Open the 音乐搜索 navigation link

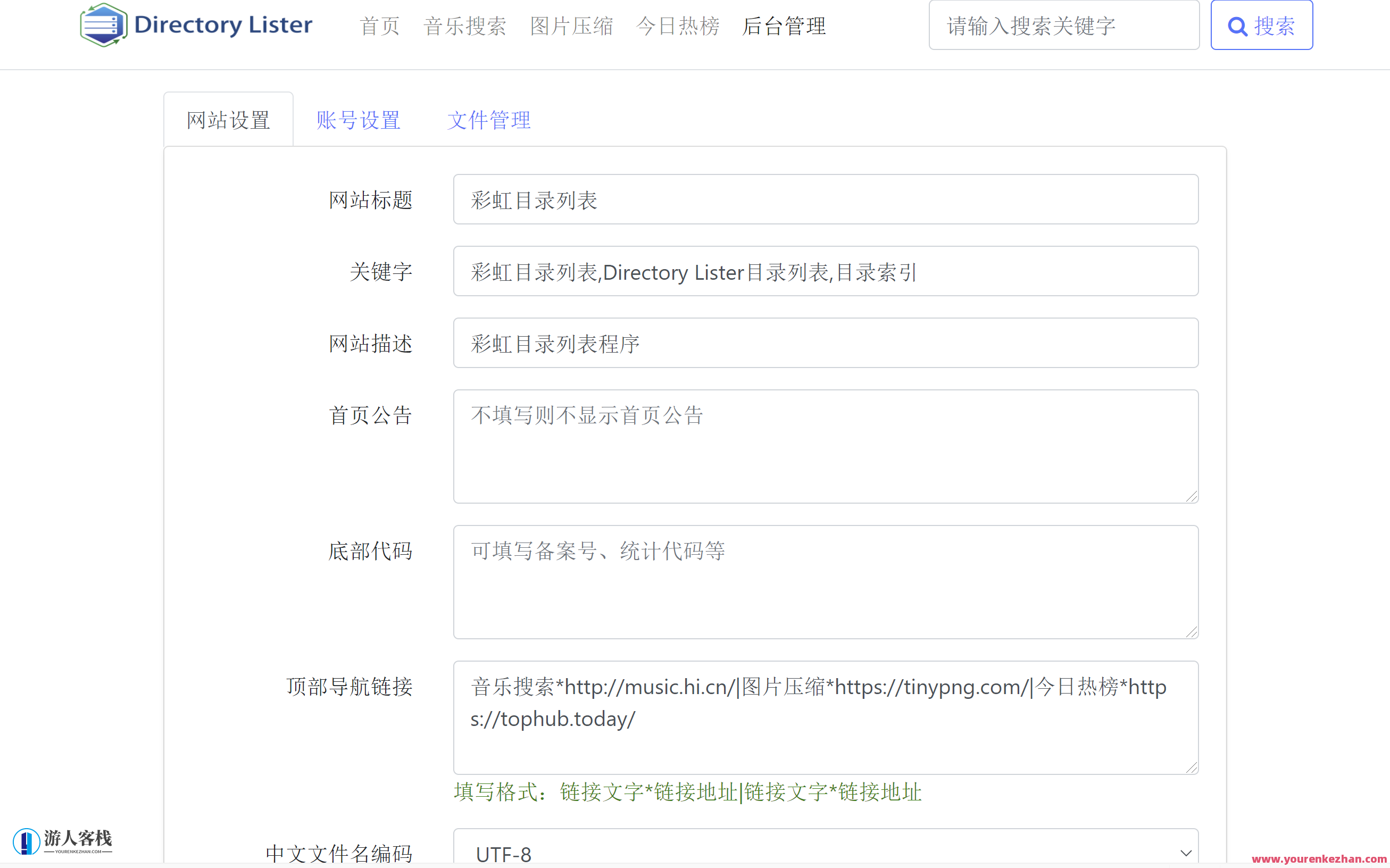point(464,26)
